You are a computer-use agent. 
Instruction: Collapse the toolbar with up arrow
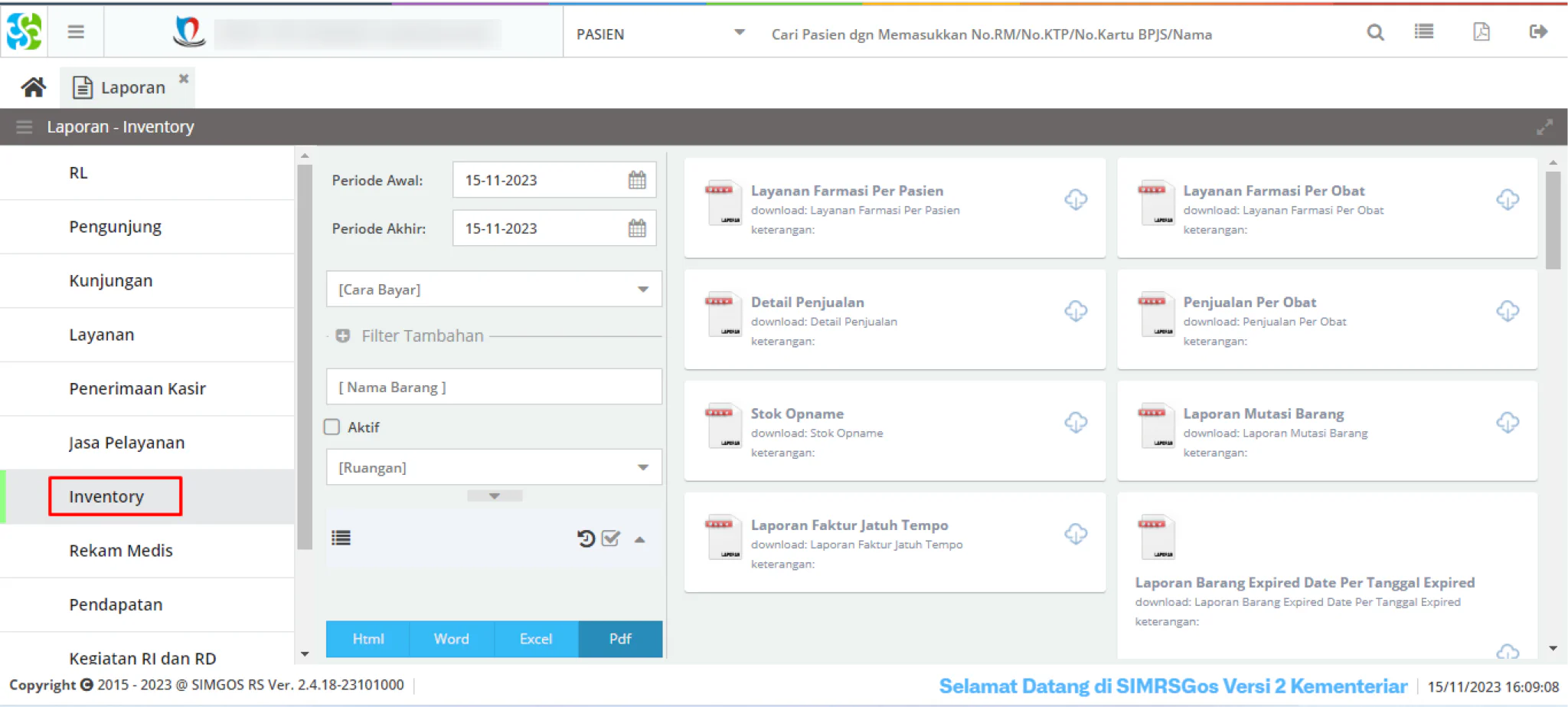pyautogui.click(x=639, y=540)
